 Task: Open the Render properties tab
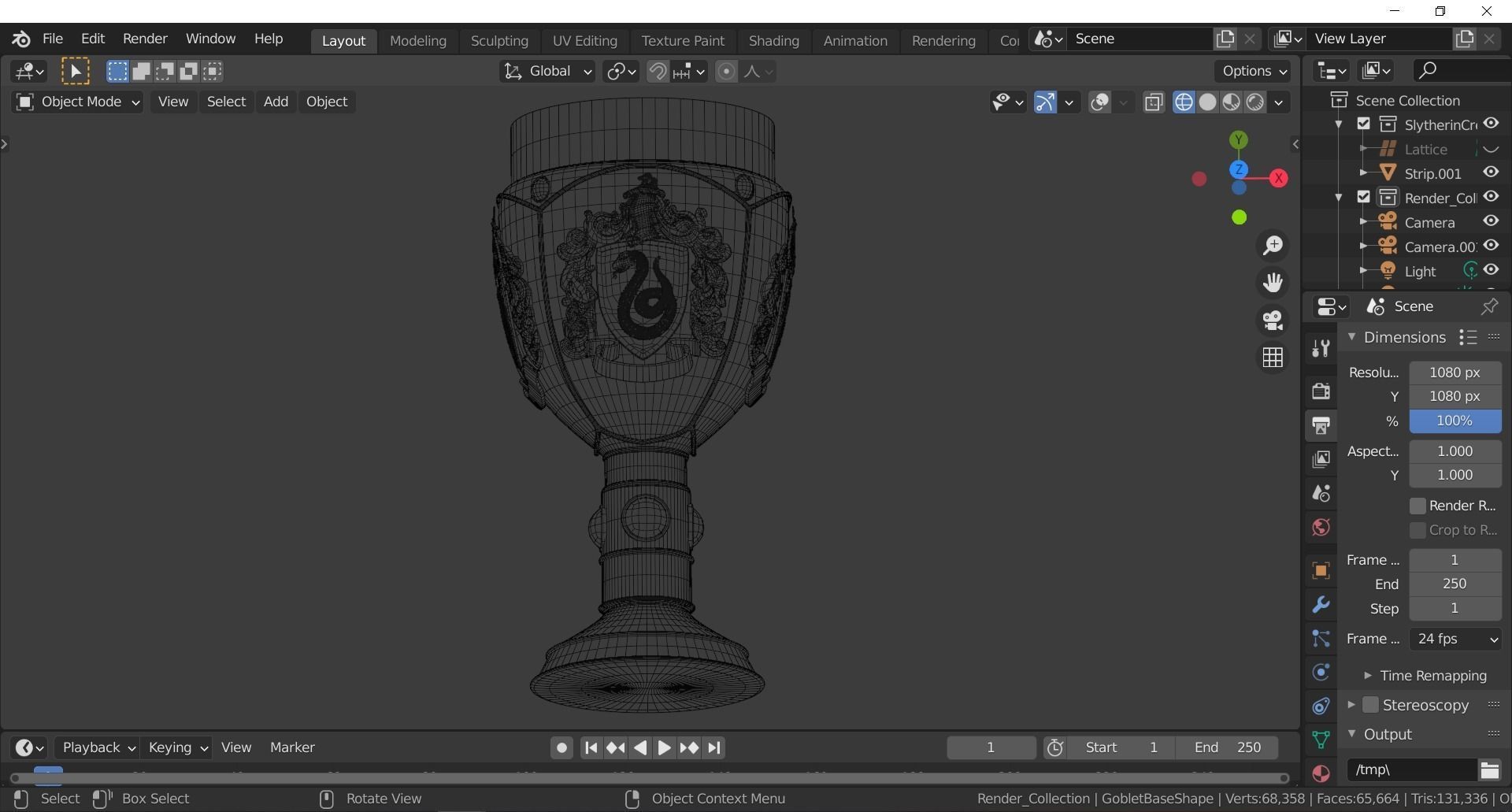1321,391
